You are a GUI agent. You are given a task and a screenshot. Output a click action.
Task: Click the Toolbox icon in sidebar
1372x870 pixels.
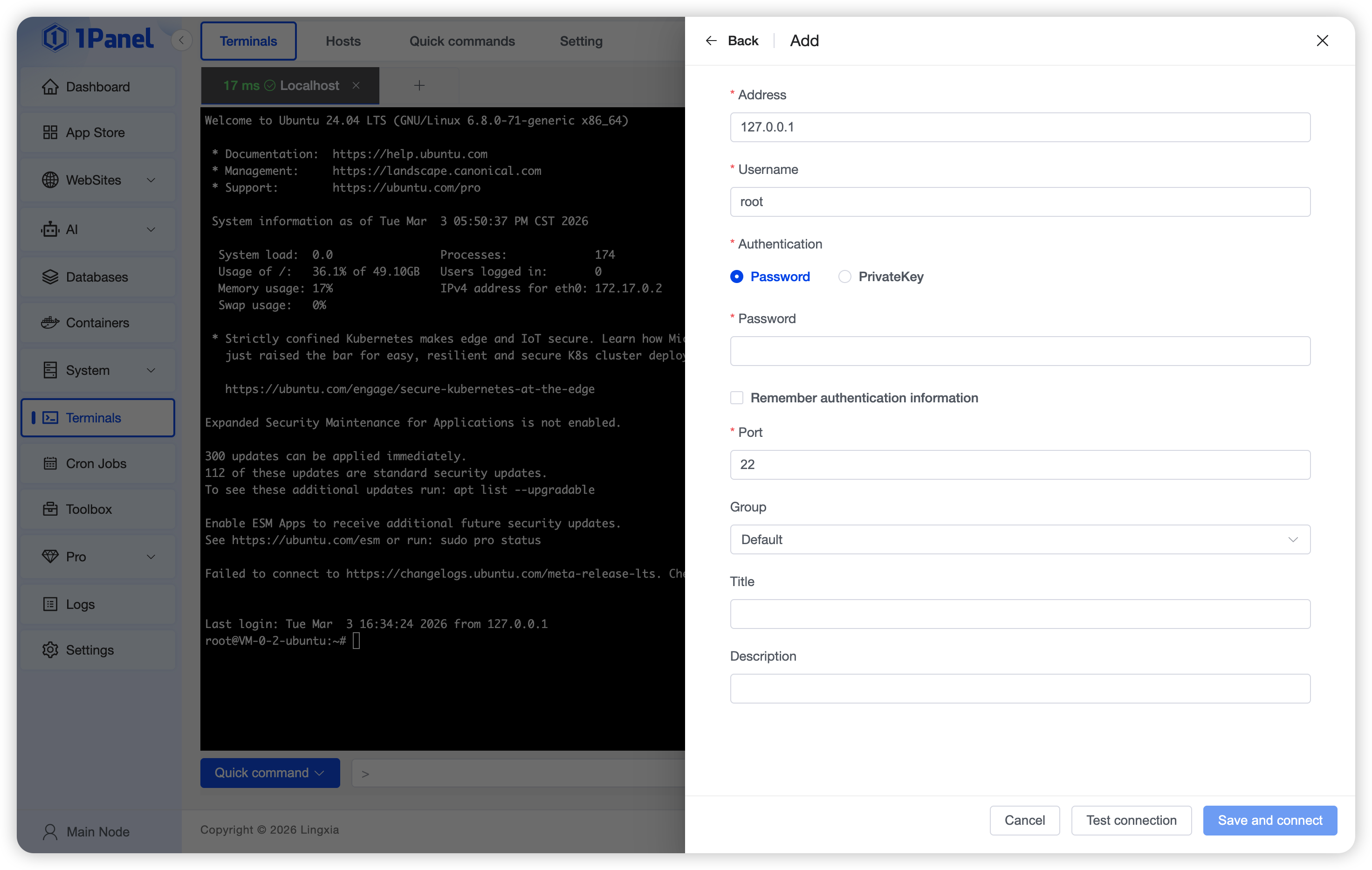tap(50, 509)
